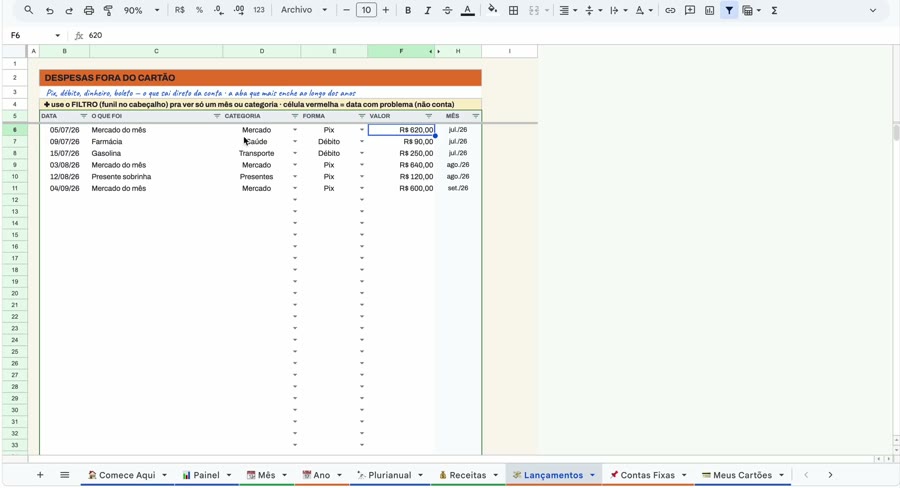Viewport: 900px width, 488px height.
Task: Increase decimal places
Action: coord(239,10)
